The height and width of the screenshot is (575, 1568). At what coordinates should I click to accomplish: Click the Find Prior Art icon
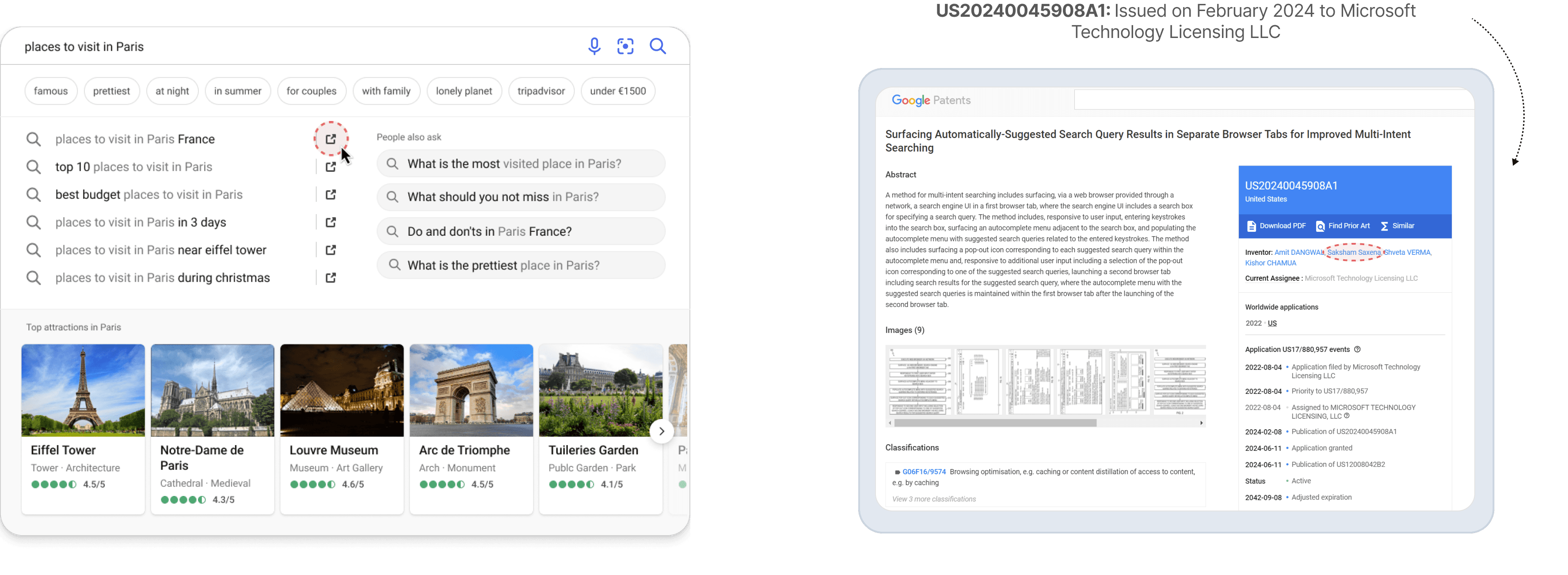(x=1320, y=227)
